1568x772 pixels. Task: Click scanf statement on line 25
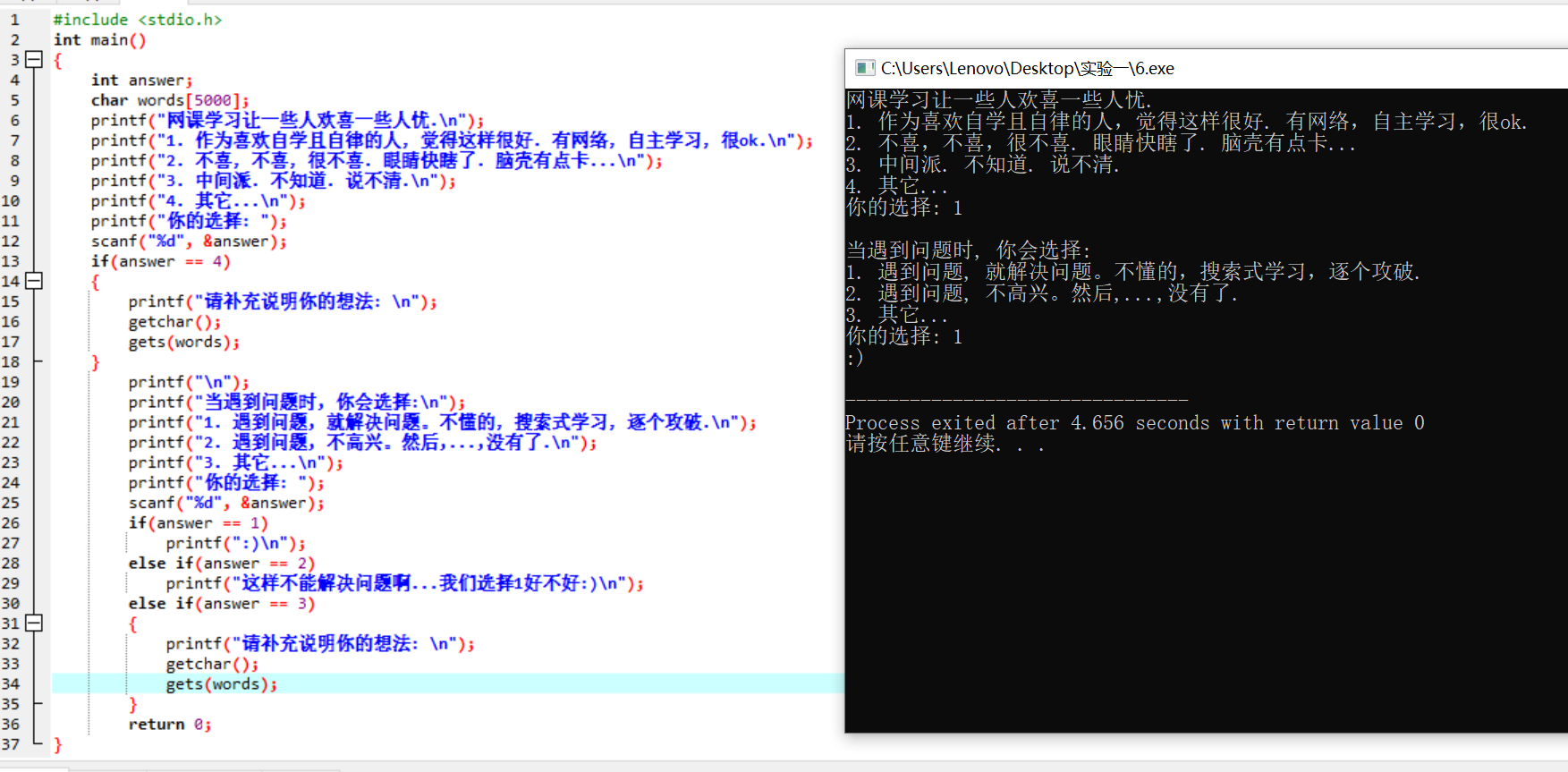click(226, 503)
